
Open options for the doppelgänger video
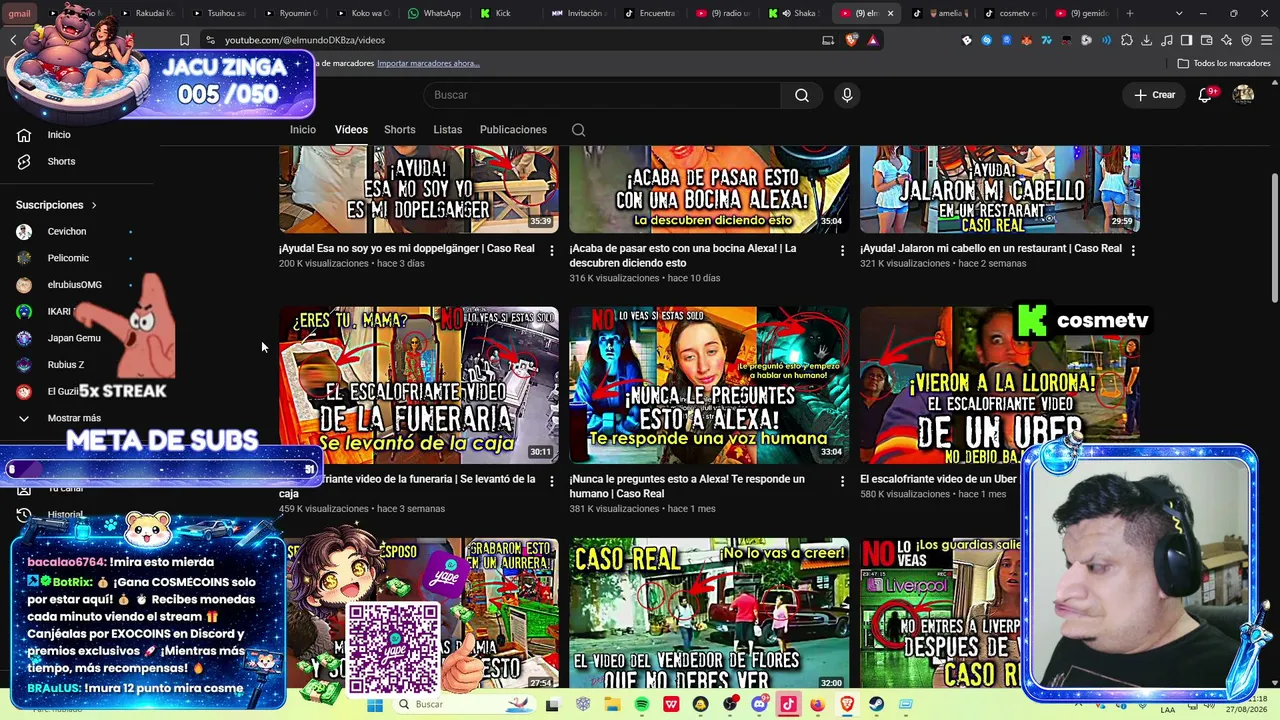tap(551, 250)
